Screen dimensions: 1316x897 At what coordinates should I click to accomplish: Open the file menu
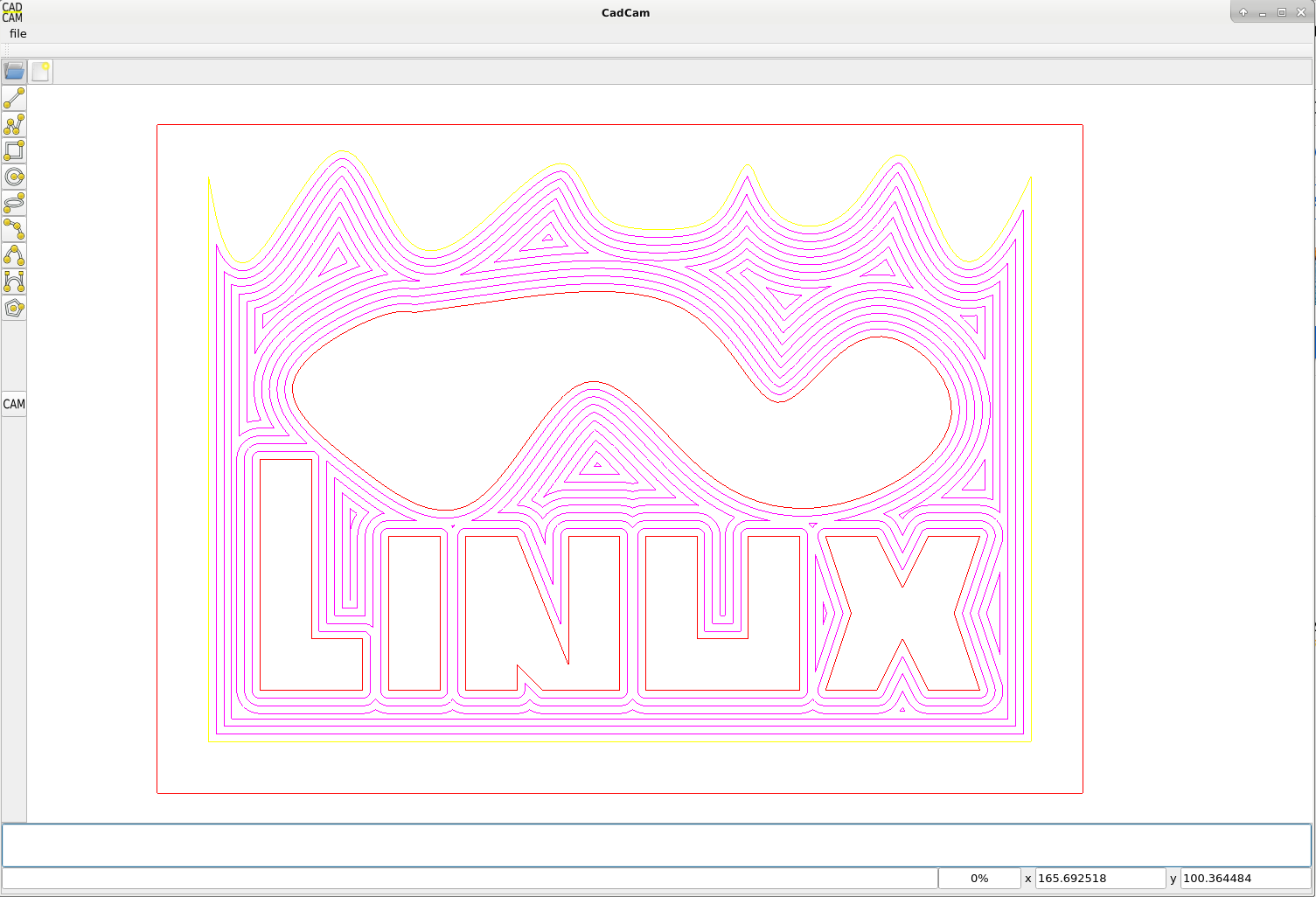click(x=18, y=33)
